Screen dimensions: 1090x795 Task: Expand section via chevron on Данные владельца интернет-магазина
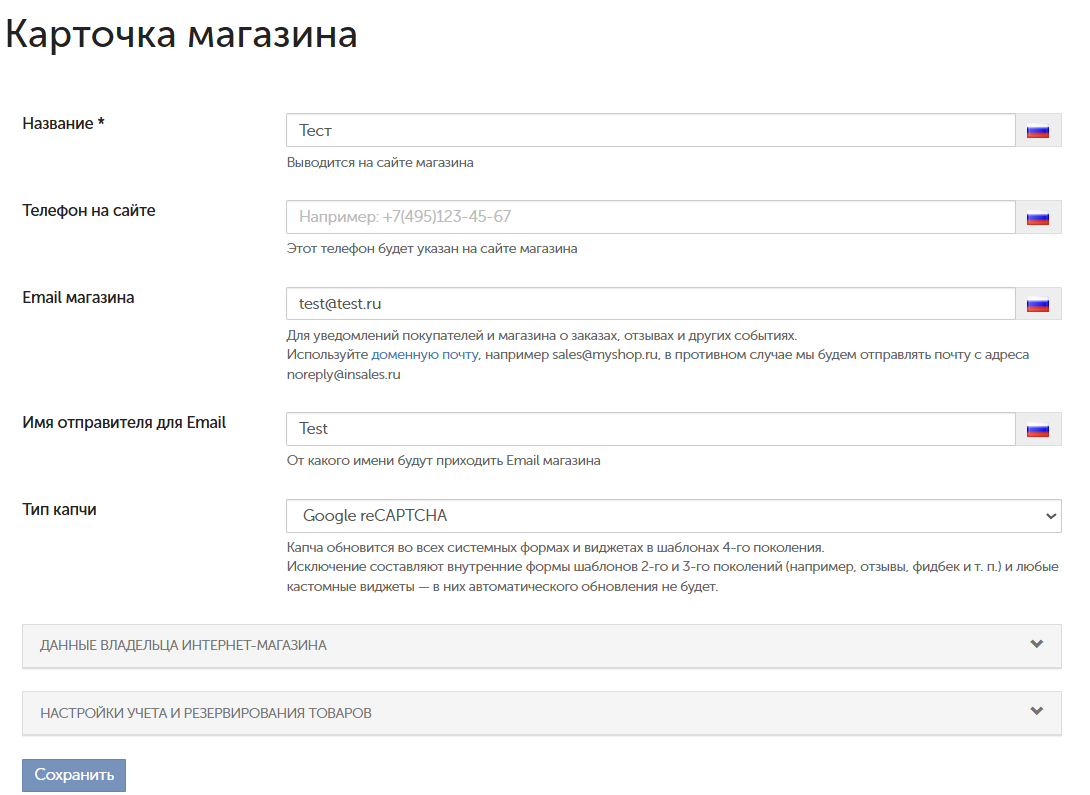point(1036,644)
